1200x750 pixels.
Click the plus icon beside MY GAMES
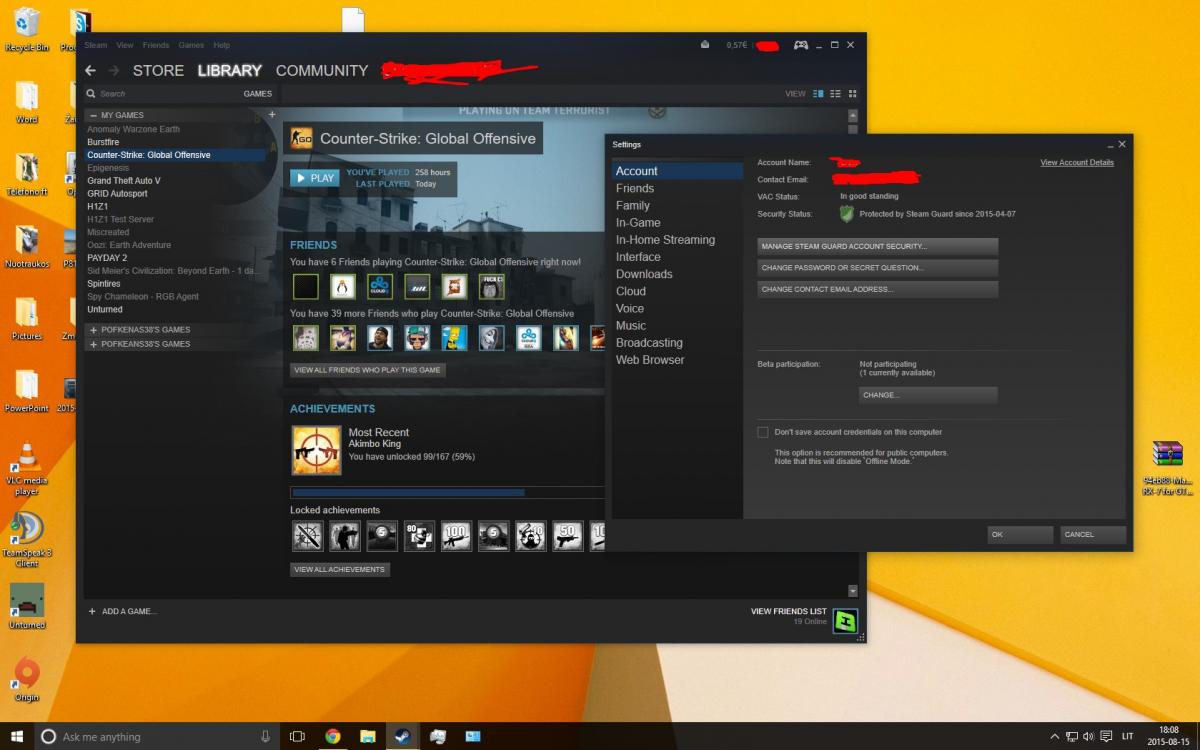point(271,115)
